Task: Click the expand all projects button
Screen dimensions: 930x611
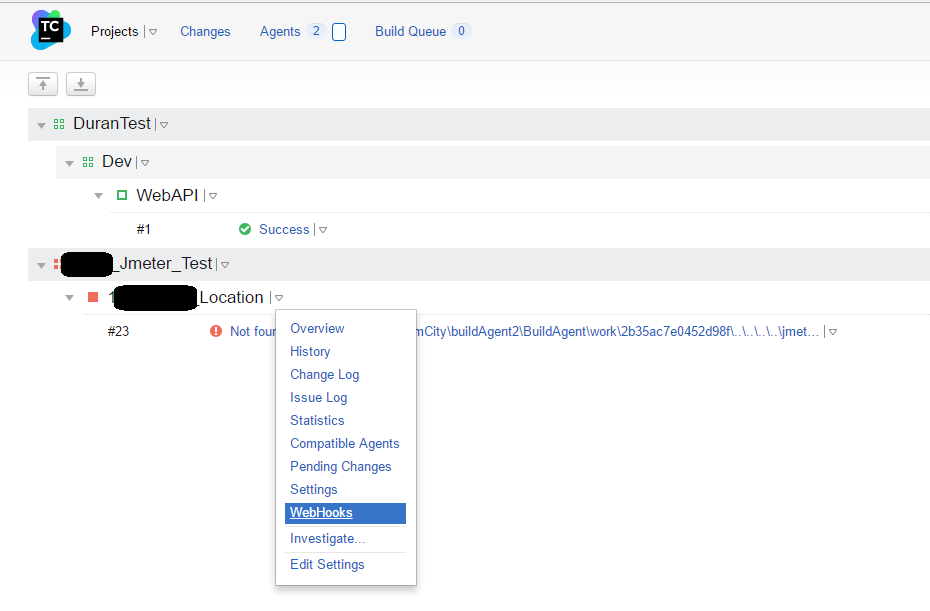Action: (81, 84)
